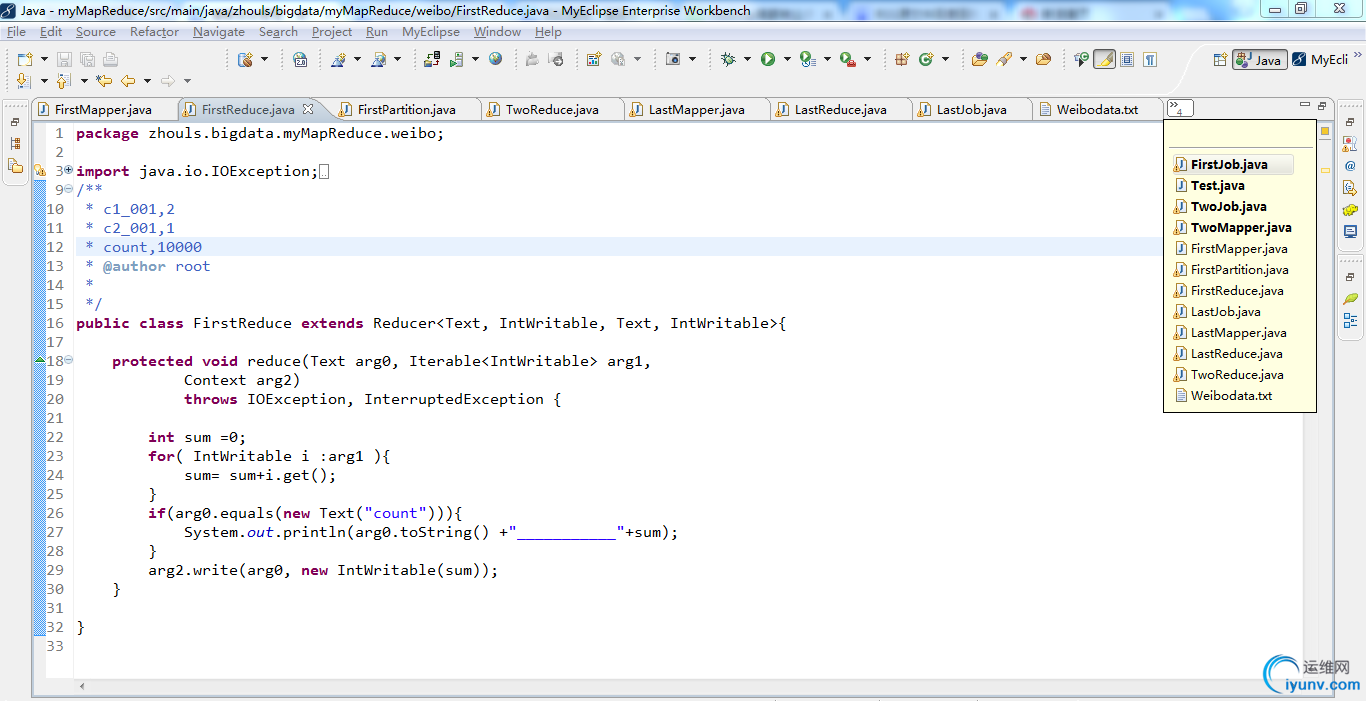The height and width of the screenshot is (701, 1366).
Task: Click the Previous Annotation arrow icon
Action: tap(63, 81)
